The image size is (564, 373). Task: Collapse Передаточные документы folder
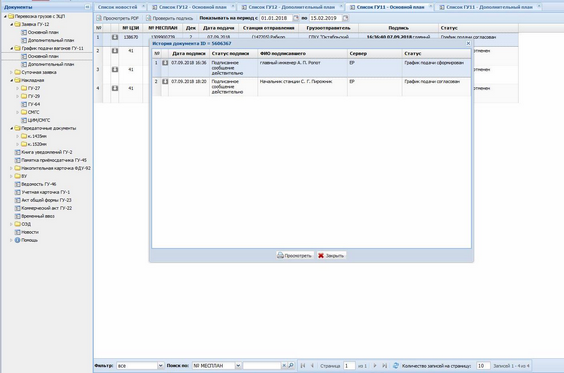tap(12, 128)
